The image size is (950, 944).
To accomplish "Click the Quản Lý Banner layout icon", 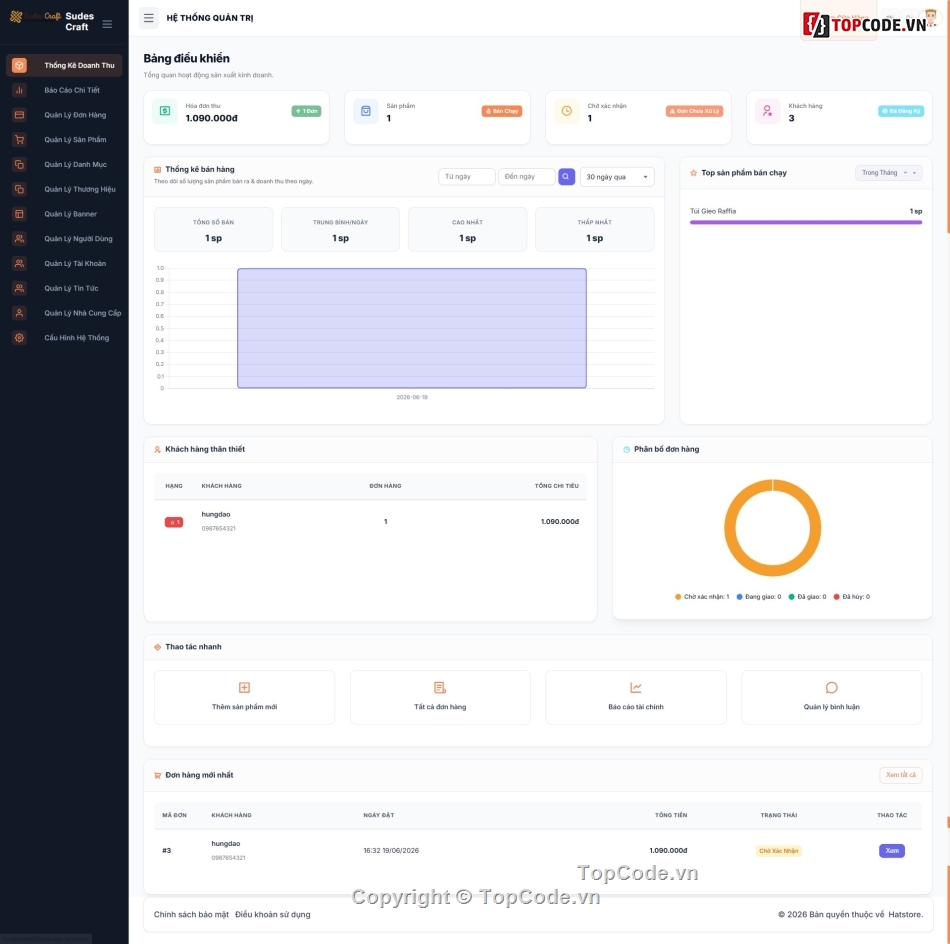I will coord(19,214).
